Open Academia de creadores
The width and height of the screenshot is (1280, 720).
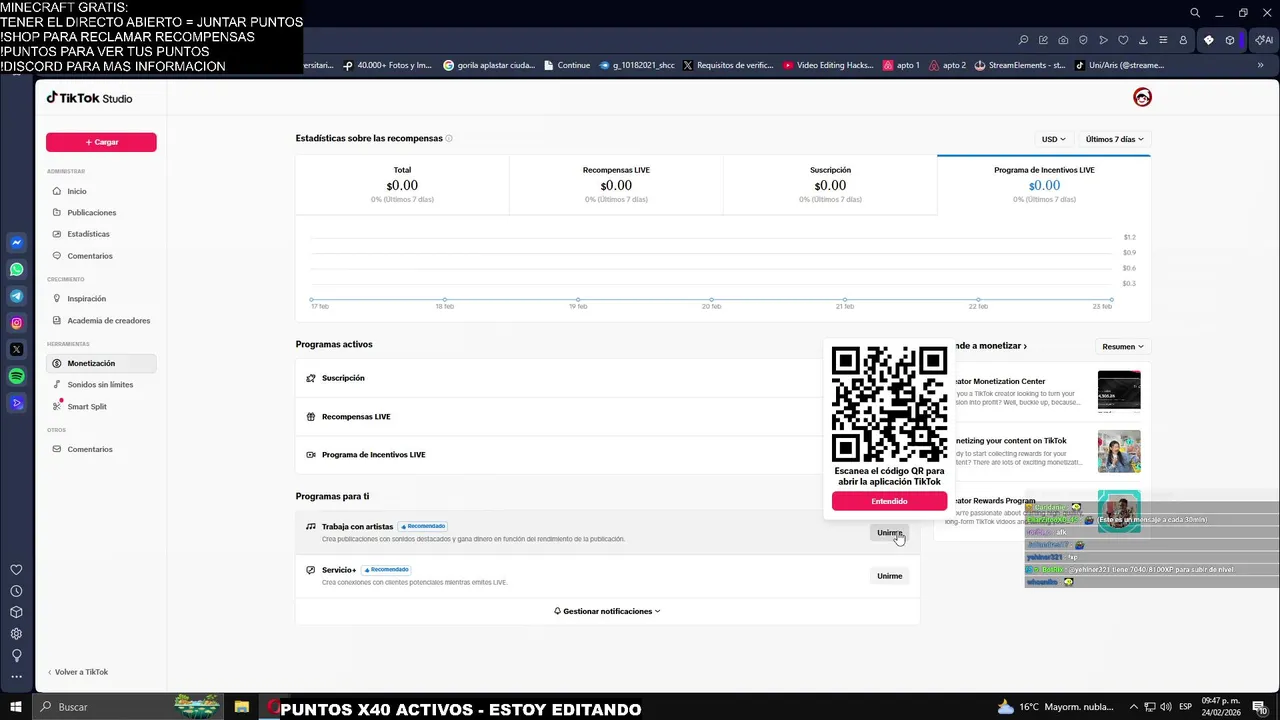tap(101, 321)
